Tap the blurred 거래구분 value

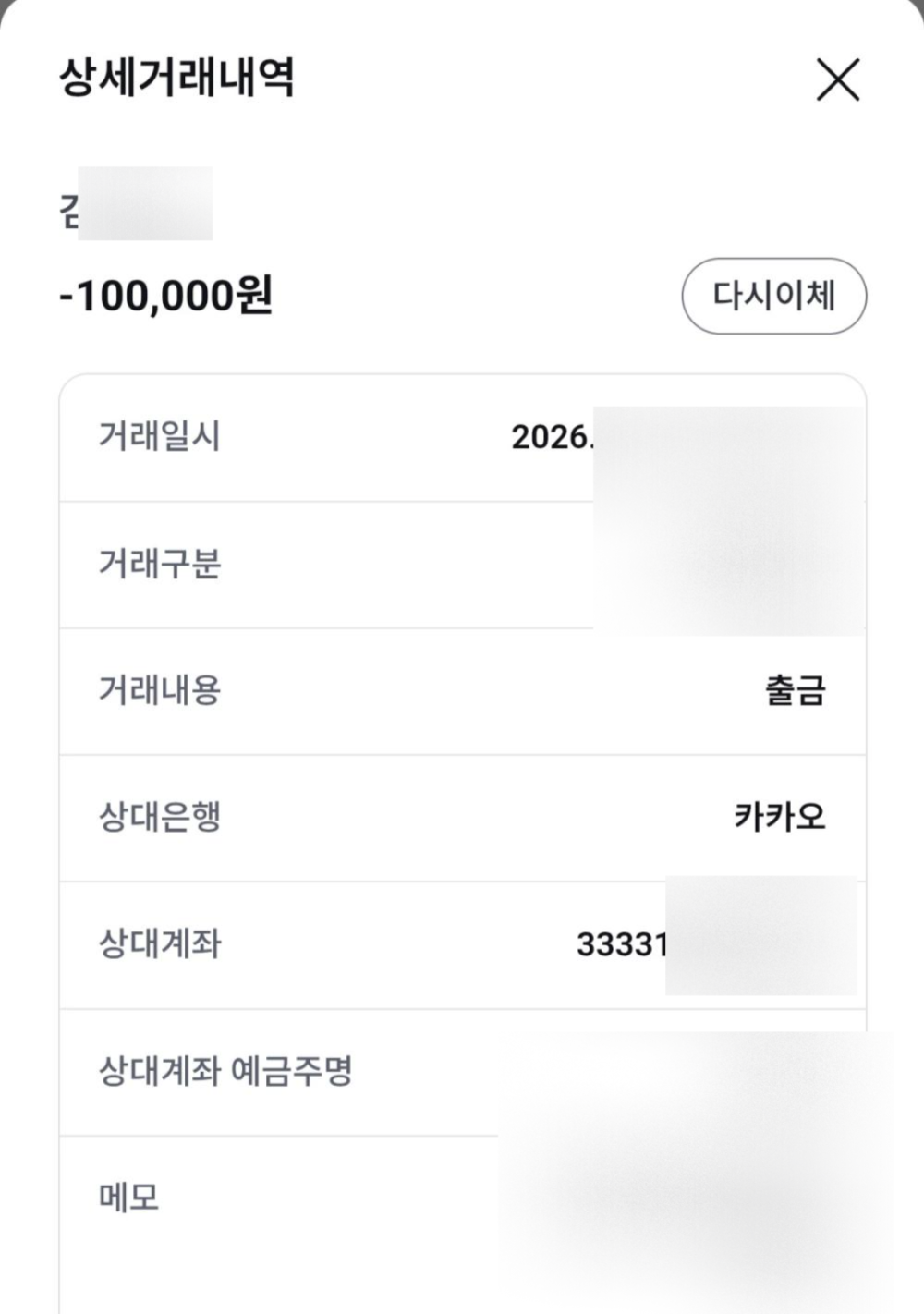tap(730, 564)
